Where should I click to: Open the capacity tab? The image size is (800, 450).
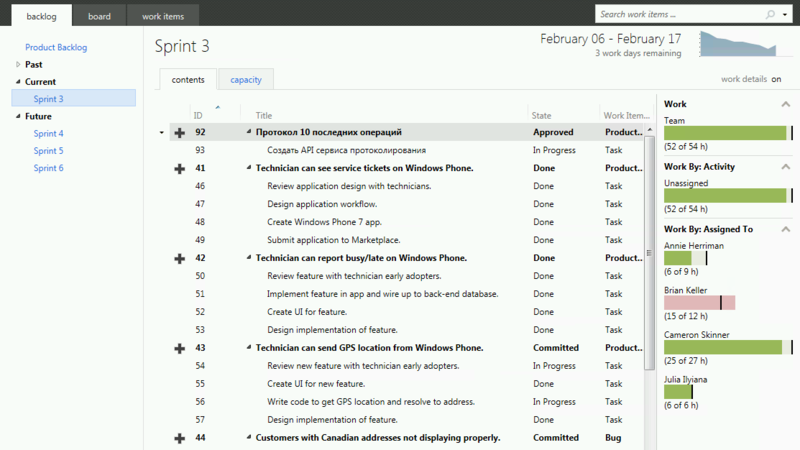click(246, 80)
